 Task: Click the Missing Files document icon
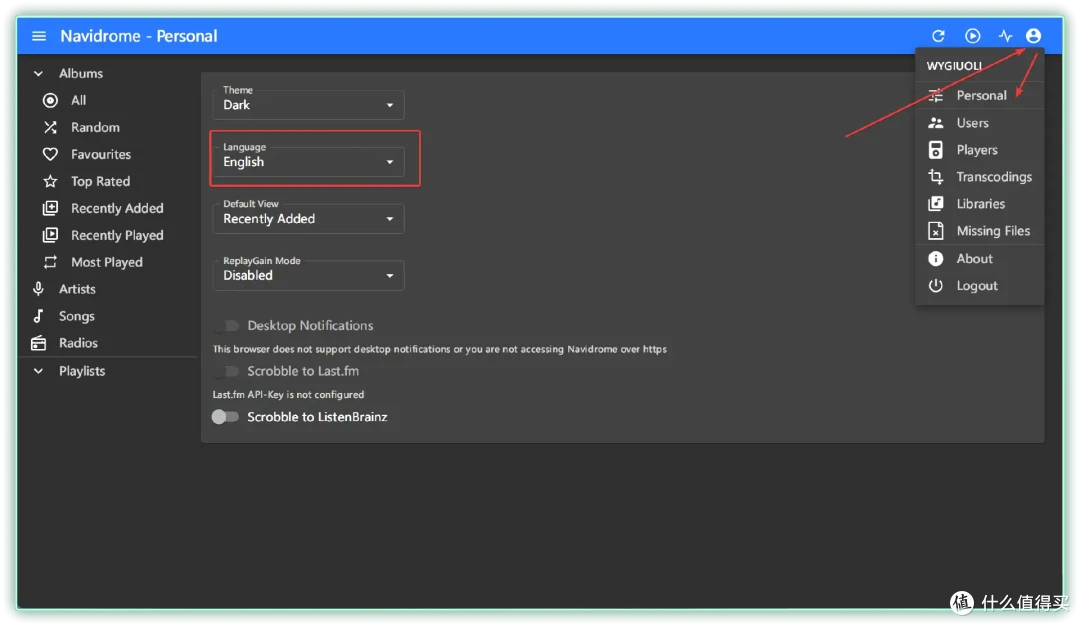pos(935,231)
